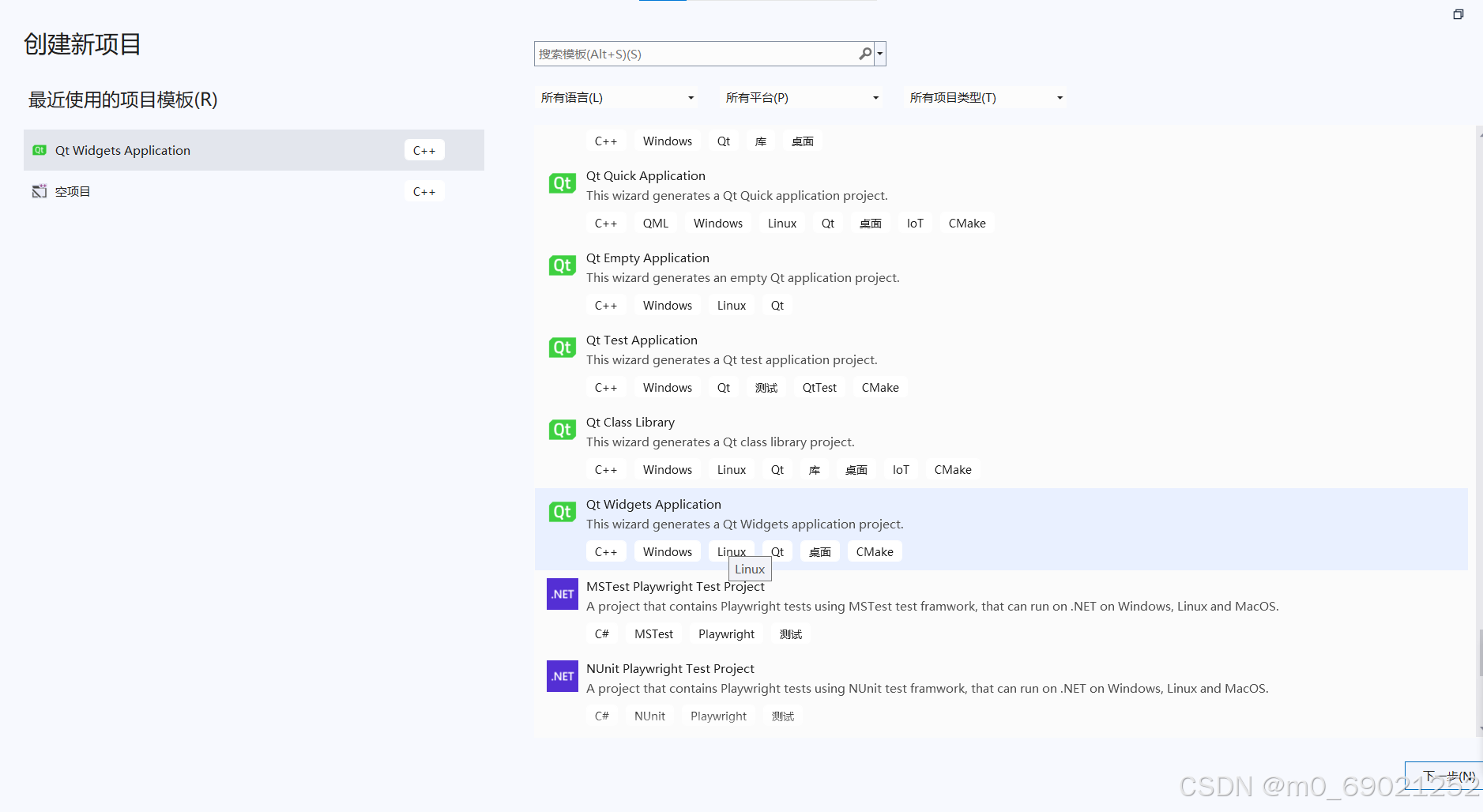The image size is (1483, 812).
Task: Click Linux tag under Qt Empty Application
Action: tap(732, 306)
